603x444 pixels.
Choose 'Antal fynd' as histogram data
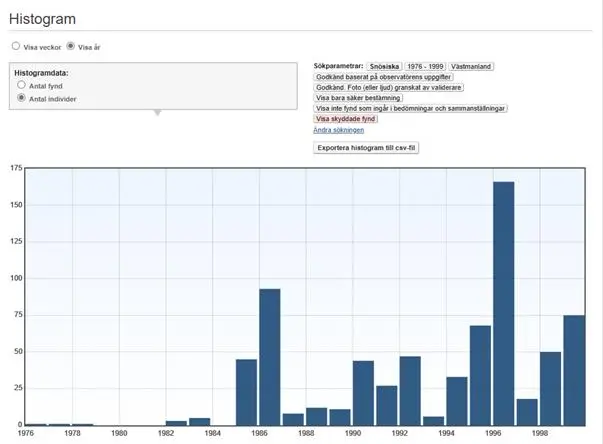pyautogui.click(x=21, y=86)
